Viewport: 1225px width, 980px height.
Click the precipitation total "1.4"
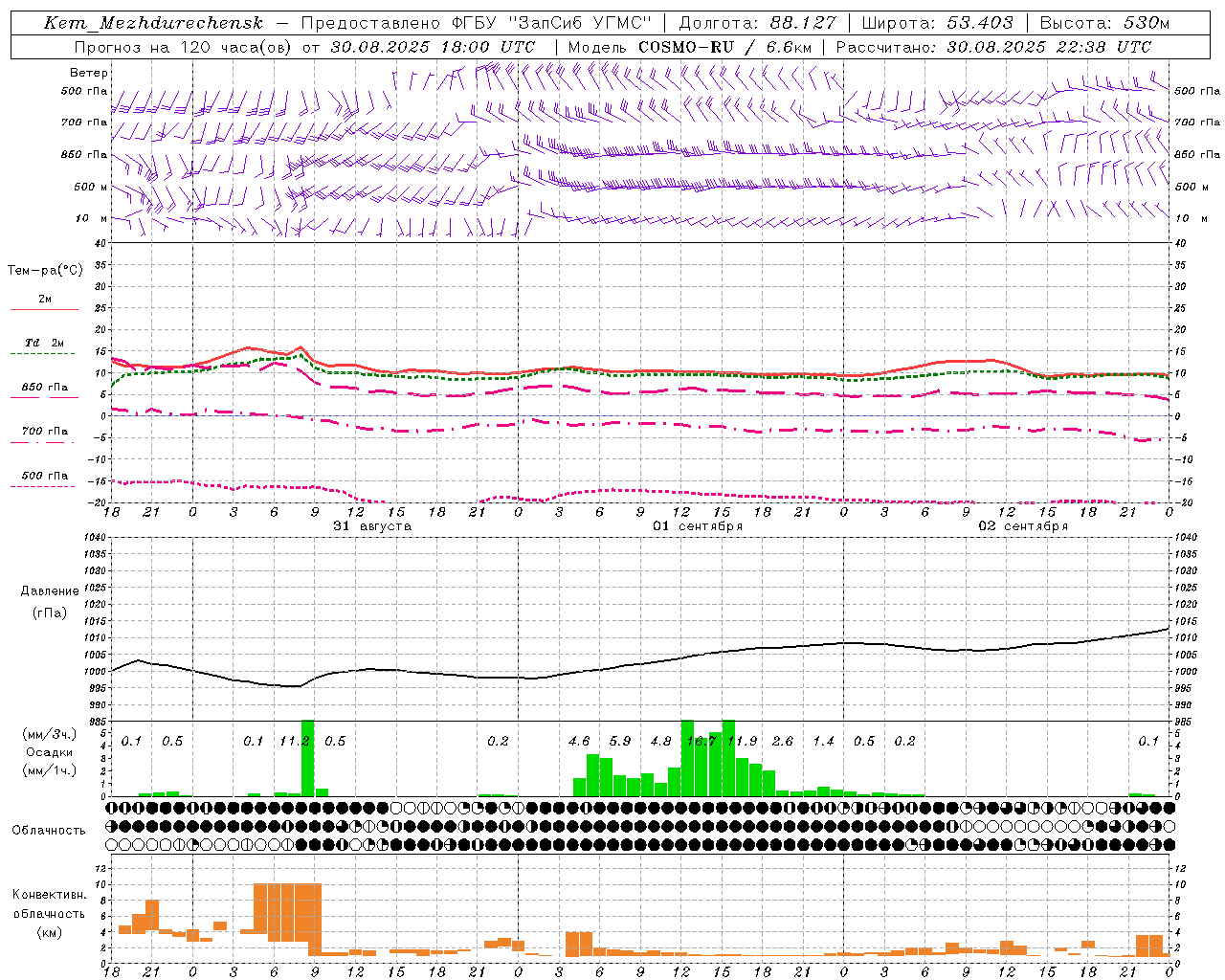[x=823, y=742]
